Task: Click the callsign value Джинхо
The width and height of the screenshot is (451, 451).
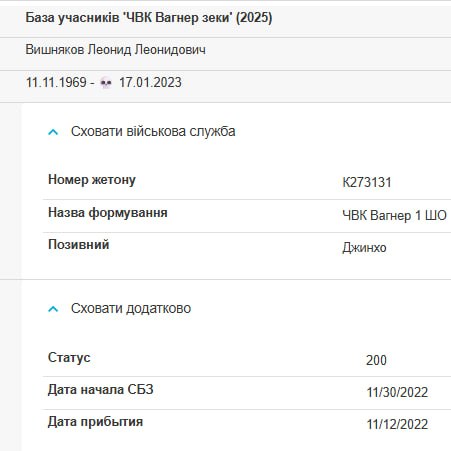Action: click(x=364, y=248)
